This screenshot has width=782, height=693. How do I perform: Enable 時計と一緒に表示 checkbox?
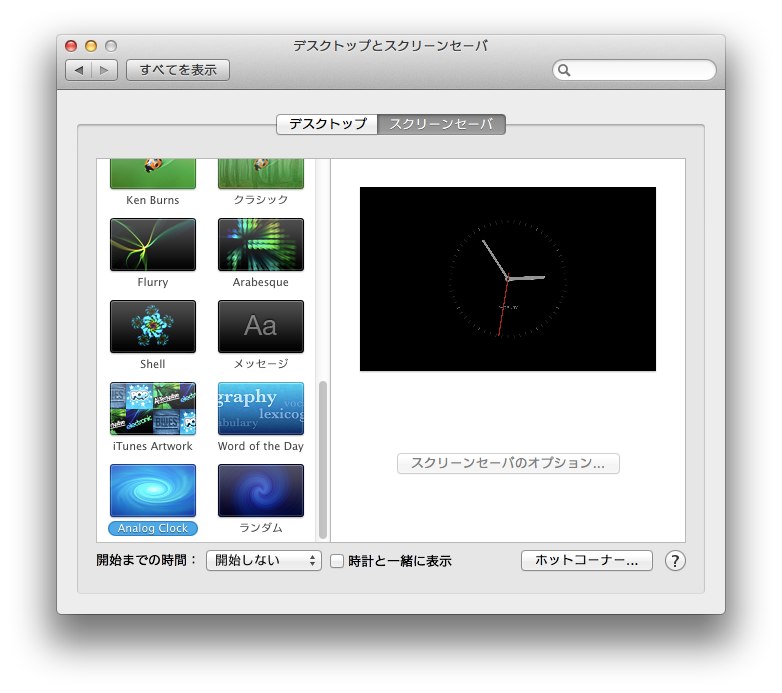click(x=337, y=561)
